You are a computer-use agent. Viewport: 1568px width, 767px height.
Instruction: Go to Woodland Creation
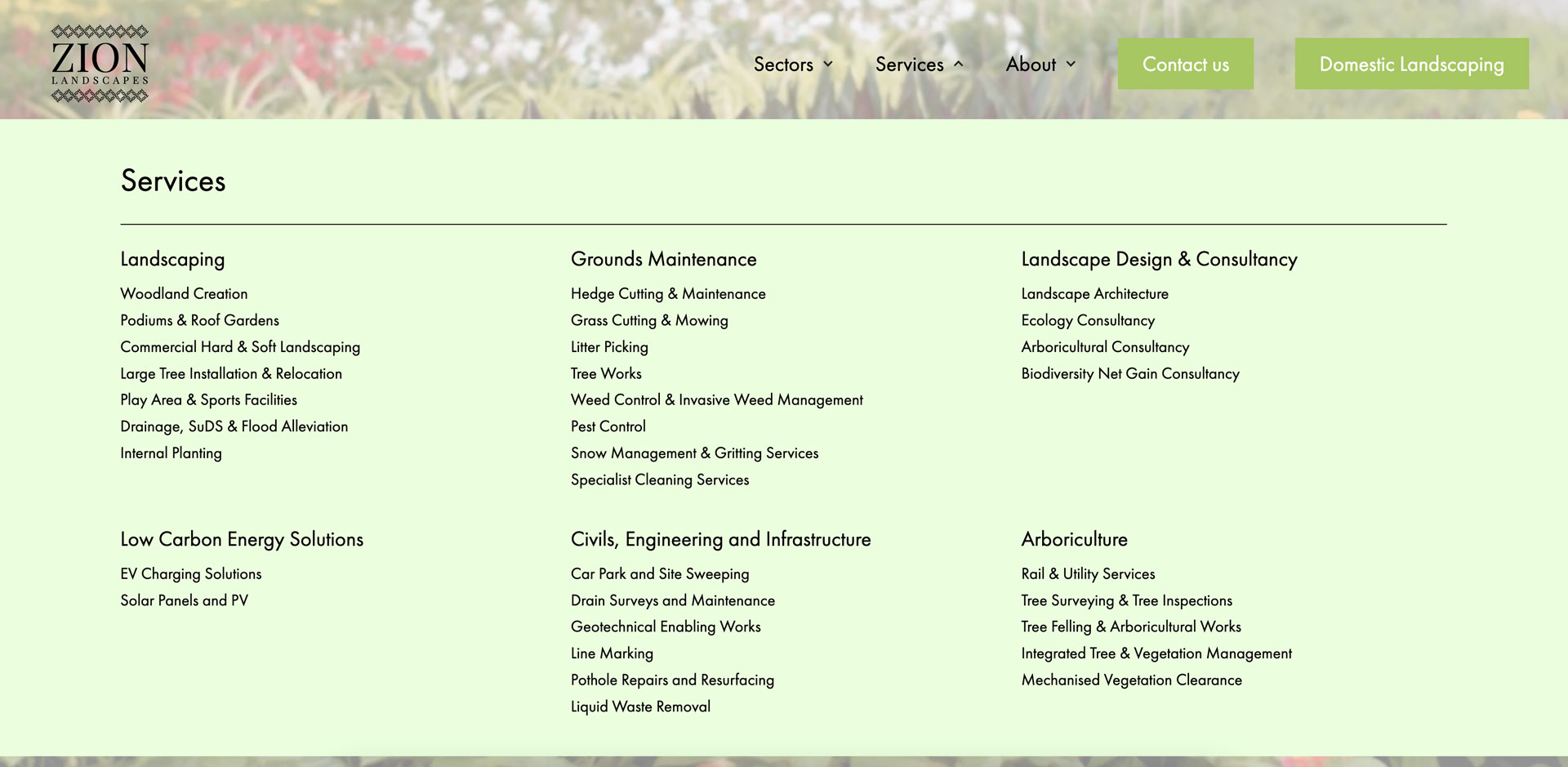184,293
